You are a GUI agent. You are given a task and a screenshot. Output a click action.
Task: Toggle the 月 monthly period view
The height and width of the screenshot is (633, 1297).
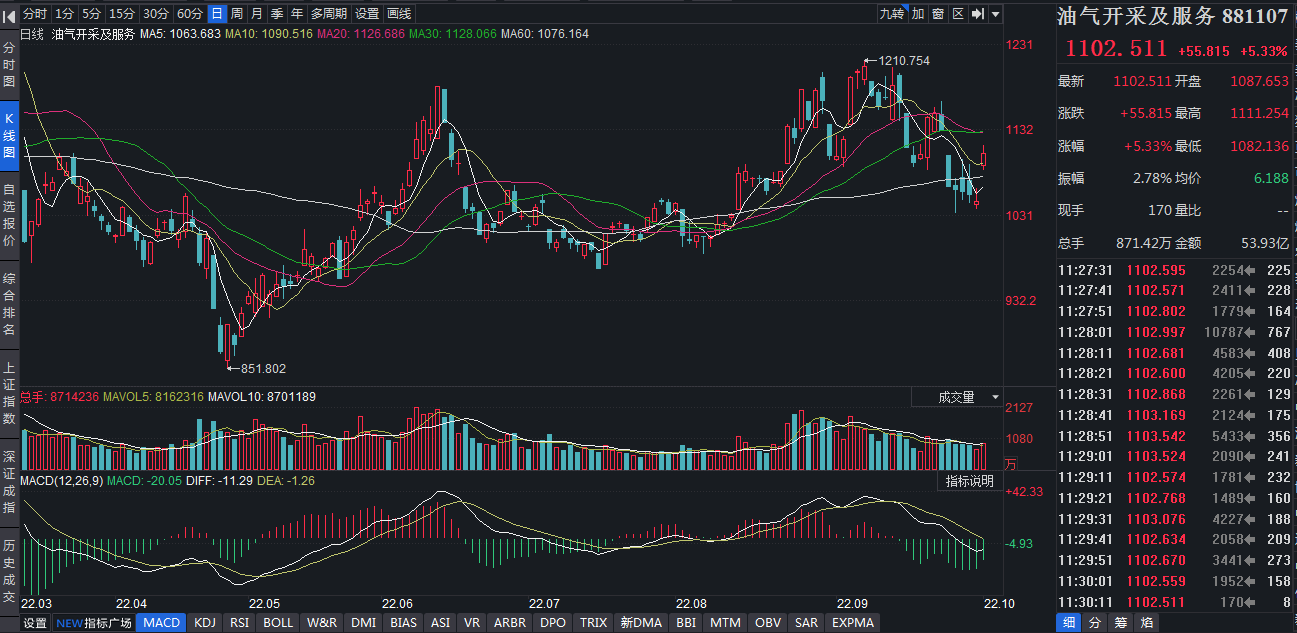tap(257, 14)
